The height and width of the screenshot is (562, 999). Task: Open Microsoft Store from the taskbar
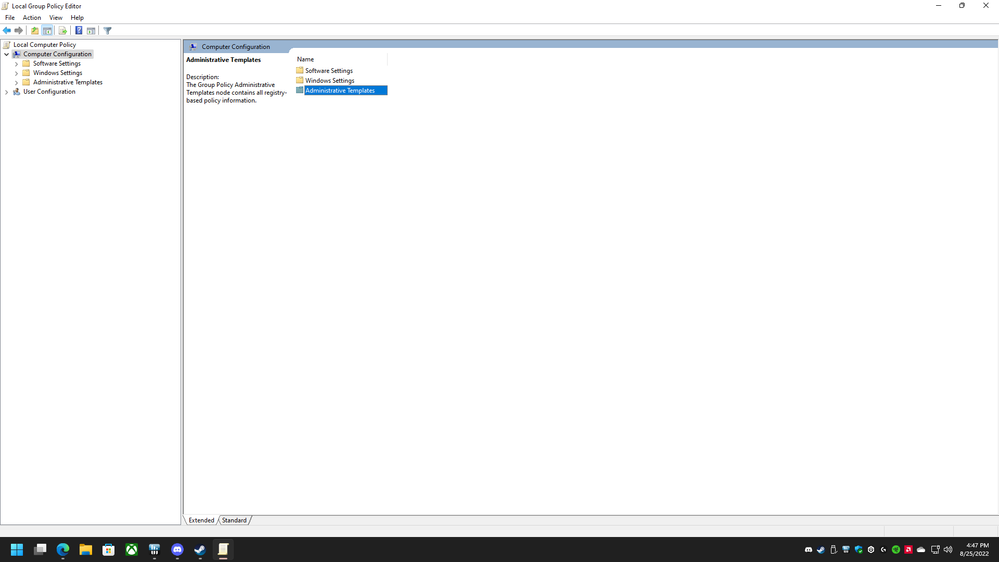[x=108, y=549]
